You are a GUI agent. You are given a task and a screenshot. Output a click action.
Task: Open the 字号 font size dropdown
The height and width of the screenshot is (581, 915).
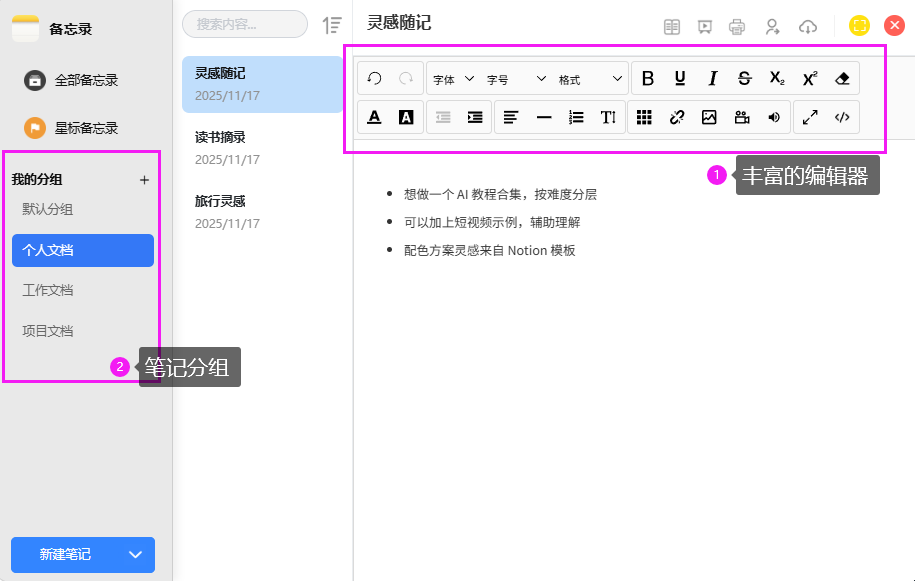[x=516, y=79]
